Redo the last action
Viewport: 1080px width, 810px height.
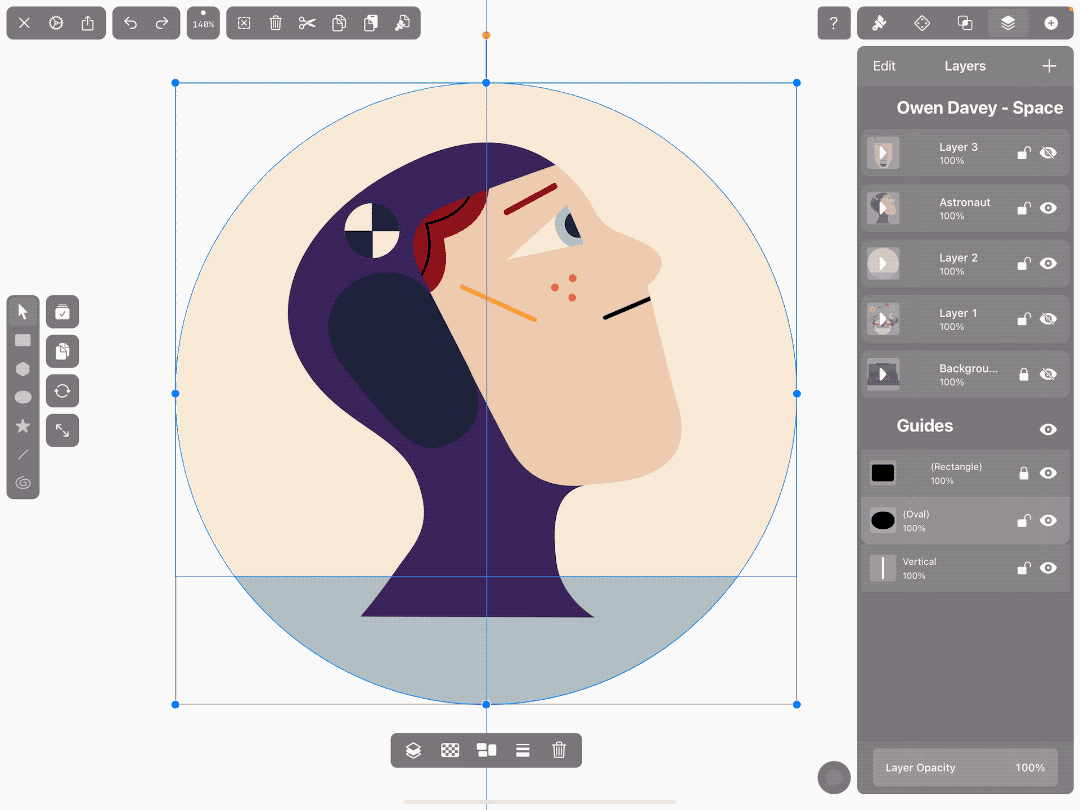coord(162,23)
